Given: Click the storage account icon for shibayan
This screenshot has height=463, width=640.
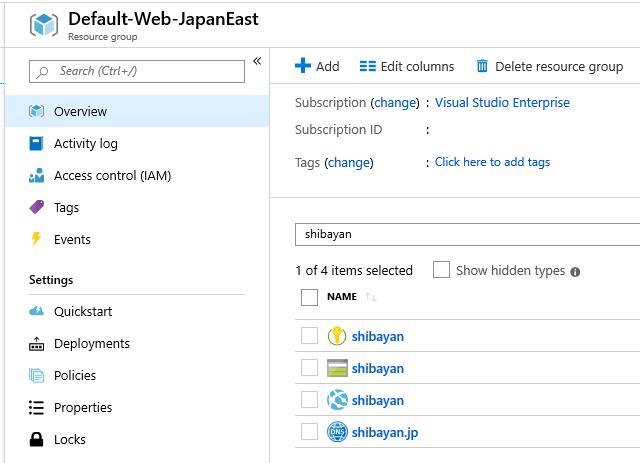Looking at the screenshot, I should pyautogui.click(x=337, y=368).
